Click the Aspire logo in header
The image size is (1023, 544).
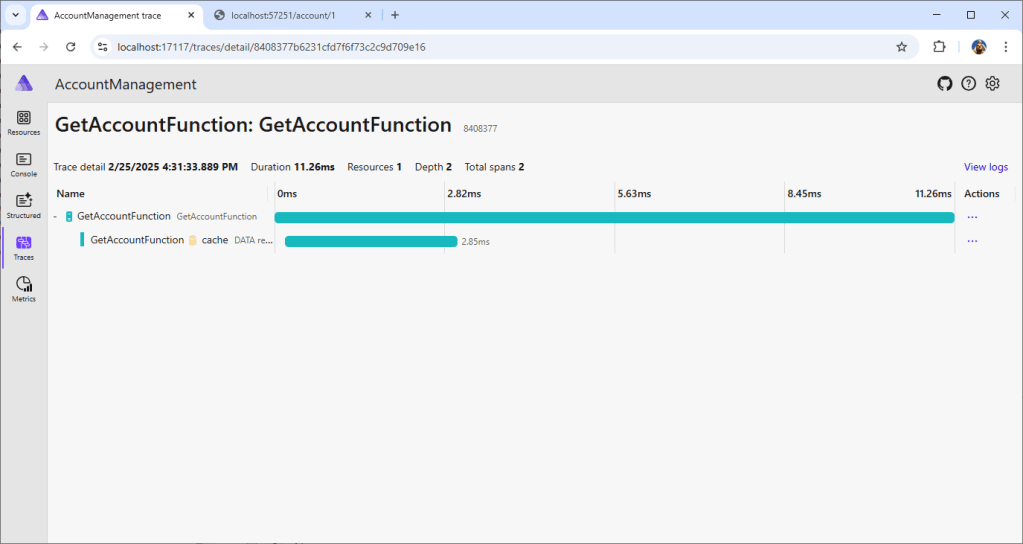pos(24,84)
